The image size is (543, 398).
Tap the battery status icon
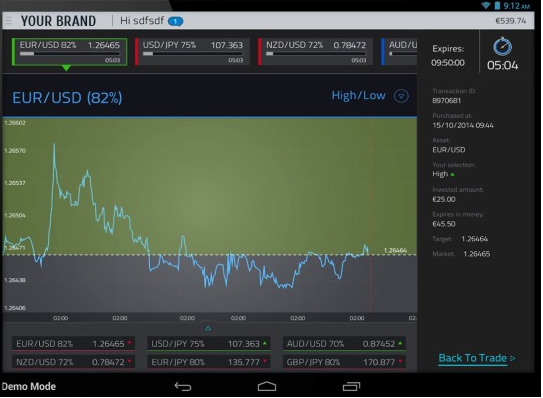tap(497, 5)
